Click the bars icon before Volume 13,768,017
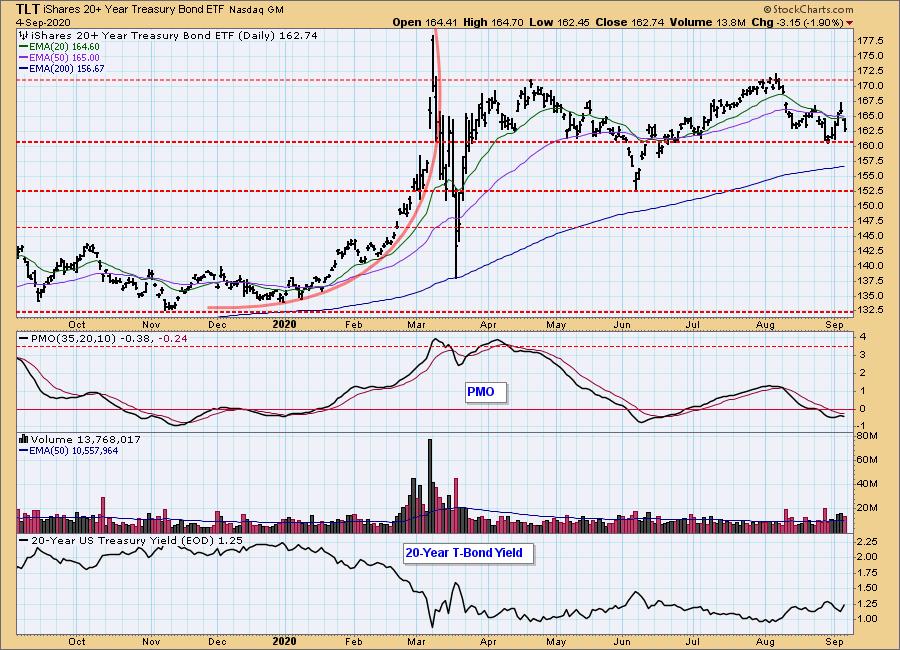 tap(24, 439)
